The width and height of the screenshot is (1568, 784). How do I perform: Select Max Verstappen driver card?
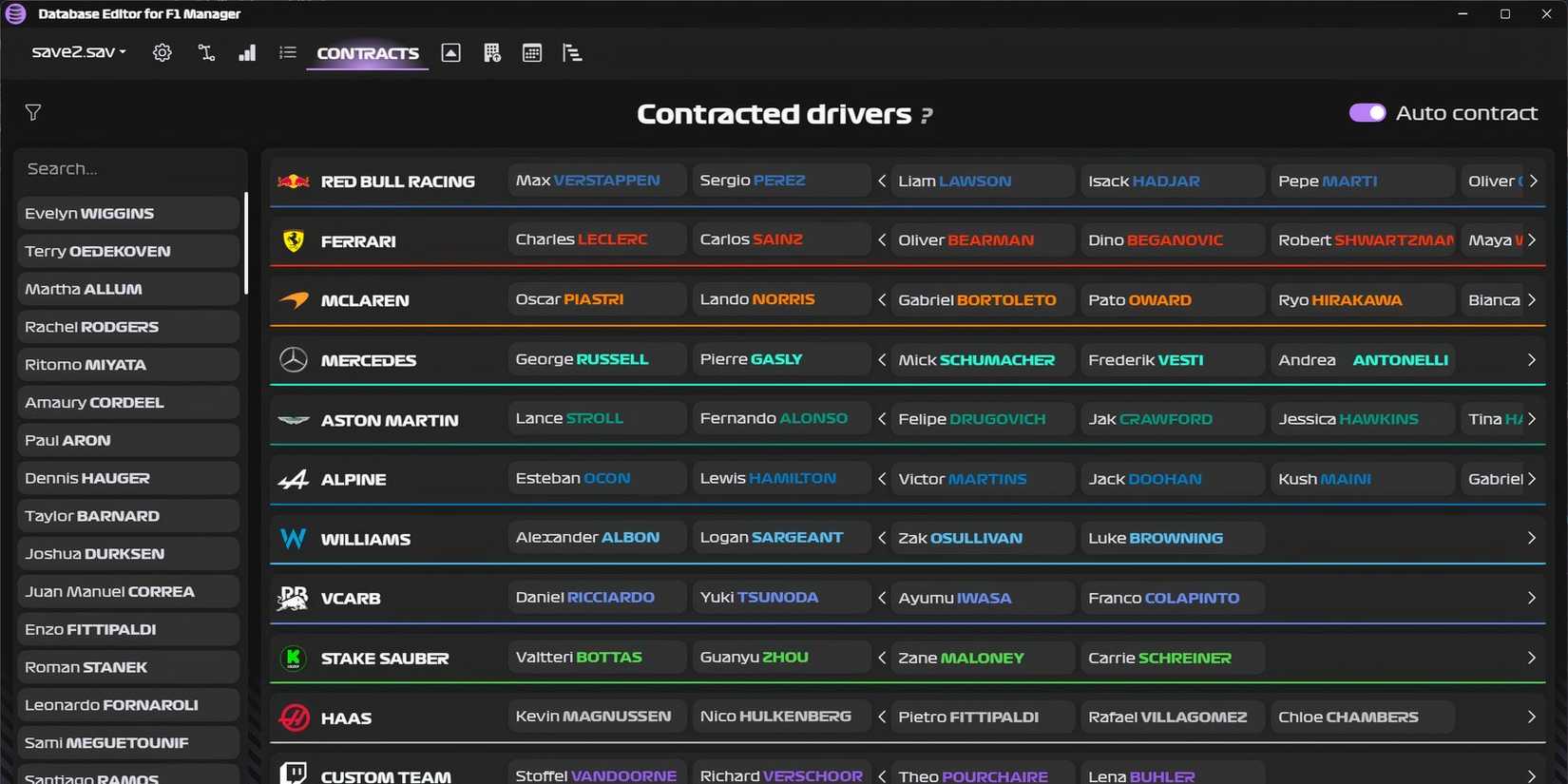pyautogui.click(x=596, y=181)
